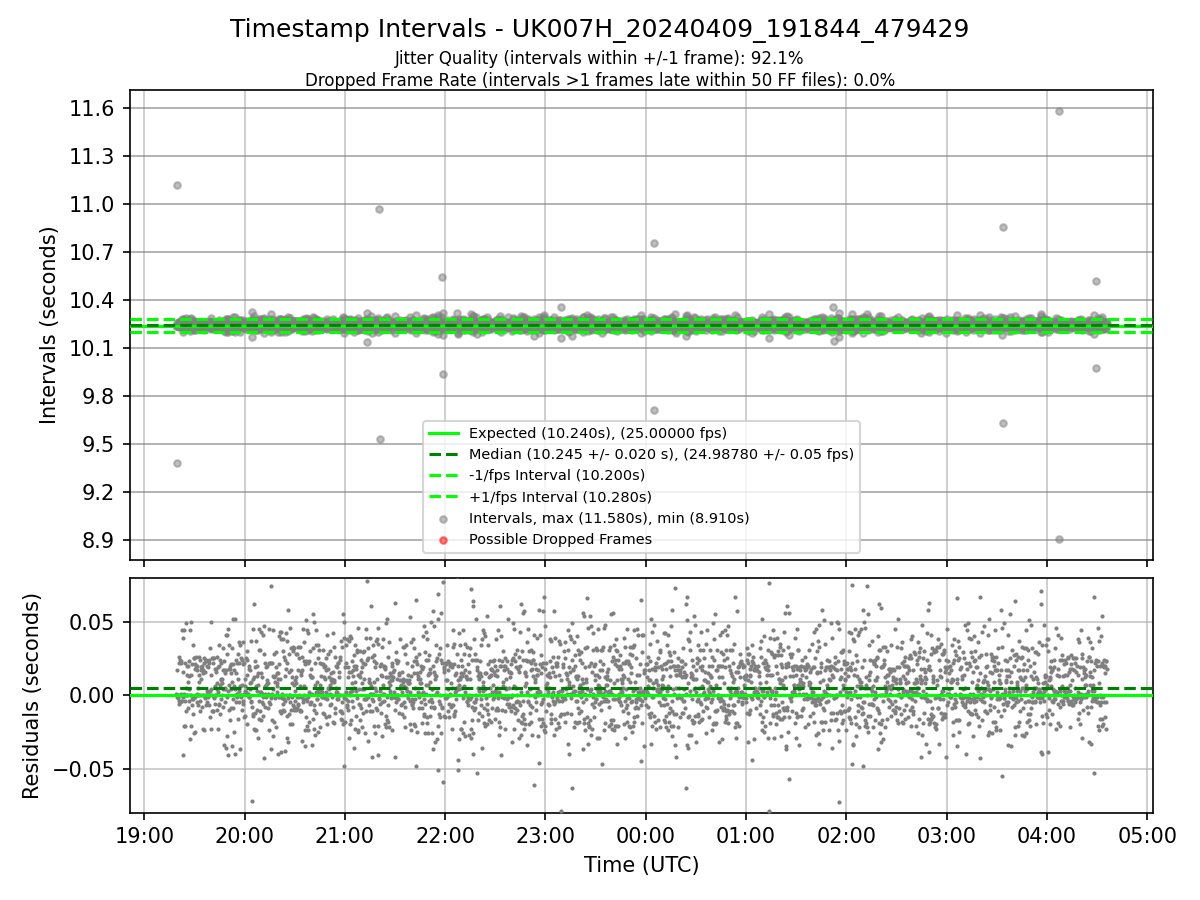Click the minimum outlier point at 8.91 seconds
1200x900 pixels.
pyautogui.click(x=1059, y=539)
